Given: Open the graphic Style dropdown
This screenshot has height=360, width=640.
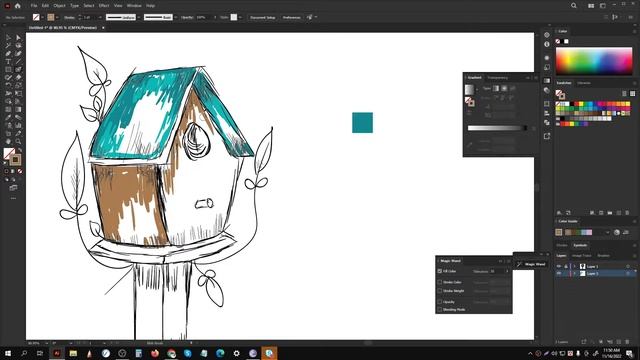Looking at the screenshot, I should 240,18.
